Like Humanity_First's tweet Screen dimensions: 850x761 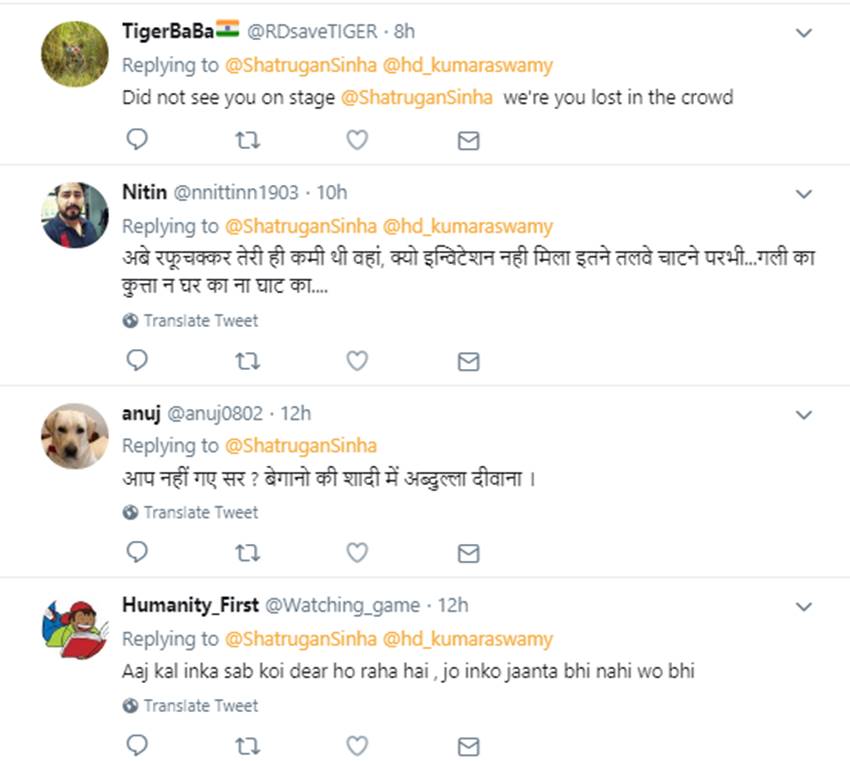(x=357, y=745)
